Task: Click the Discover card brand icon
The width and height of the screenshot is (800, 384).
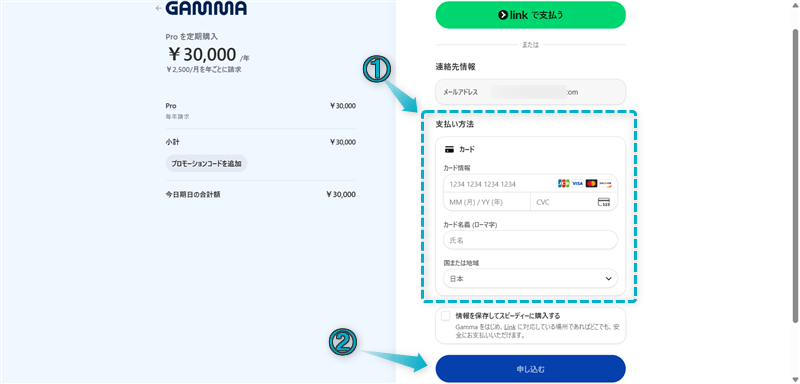Action: [605, 184]
